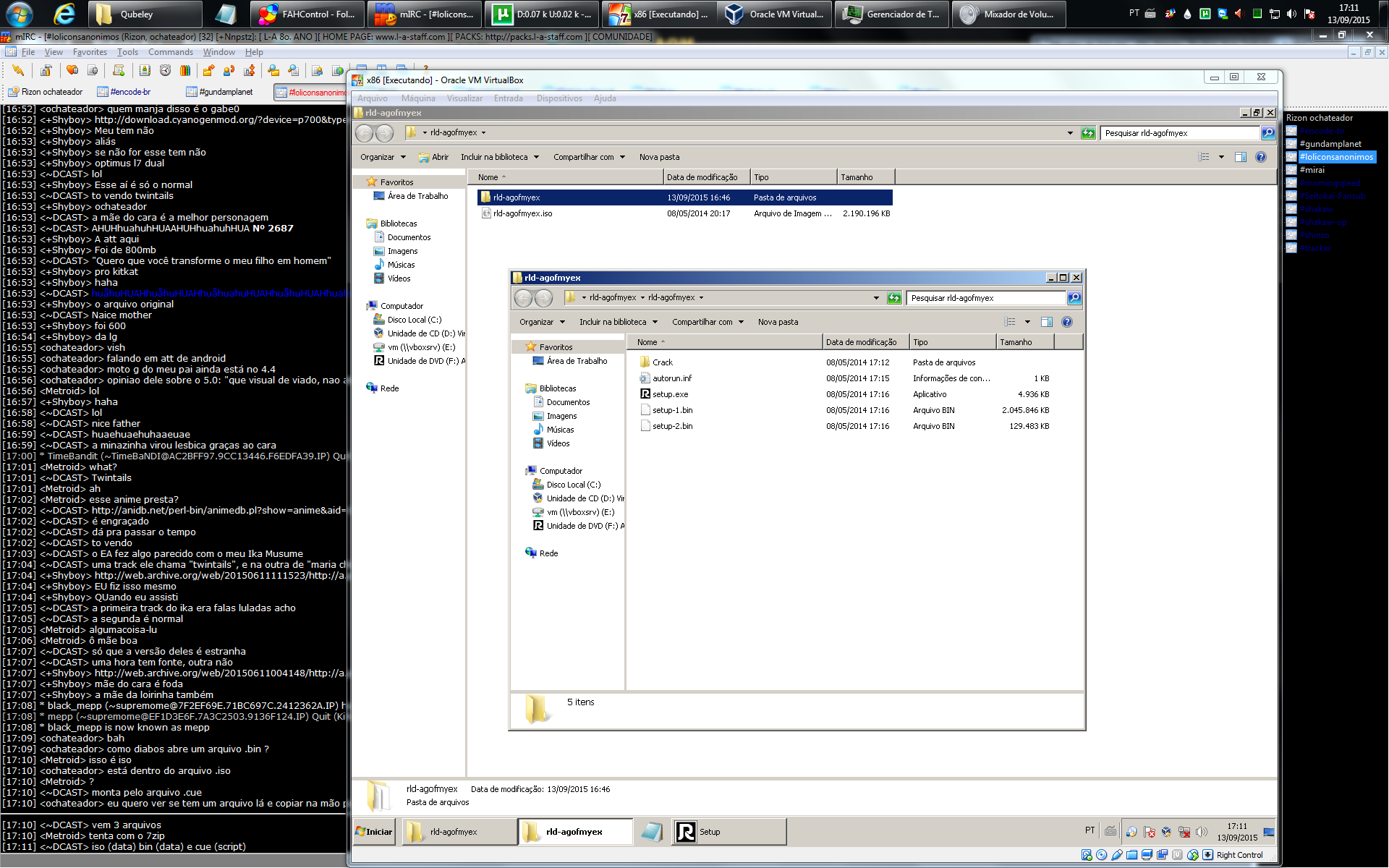Click the setup.exe application icon
The image size is (1389, 868).
click(645, 394)
